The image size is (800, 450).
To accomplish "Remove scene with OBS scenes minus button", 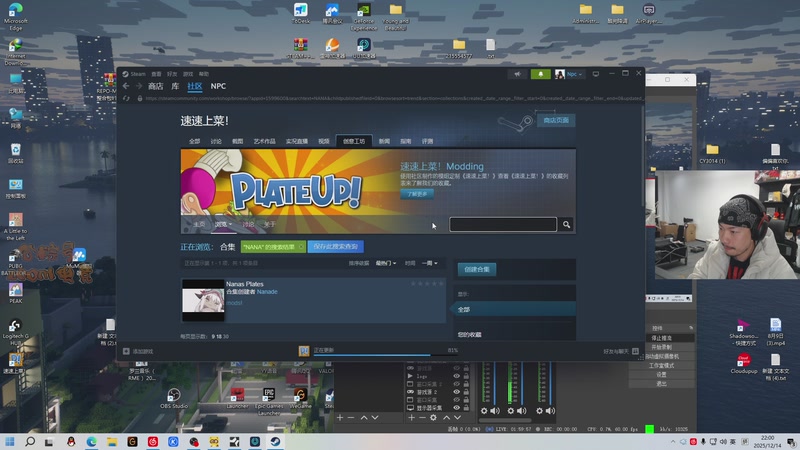I will 351,417.
